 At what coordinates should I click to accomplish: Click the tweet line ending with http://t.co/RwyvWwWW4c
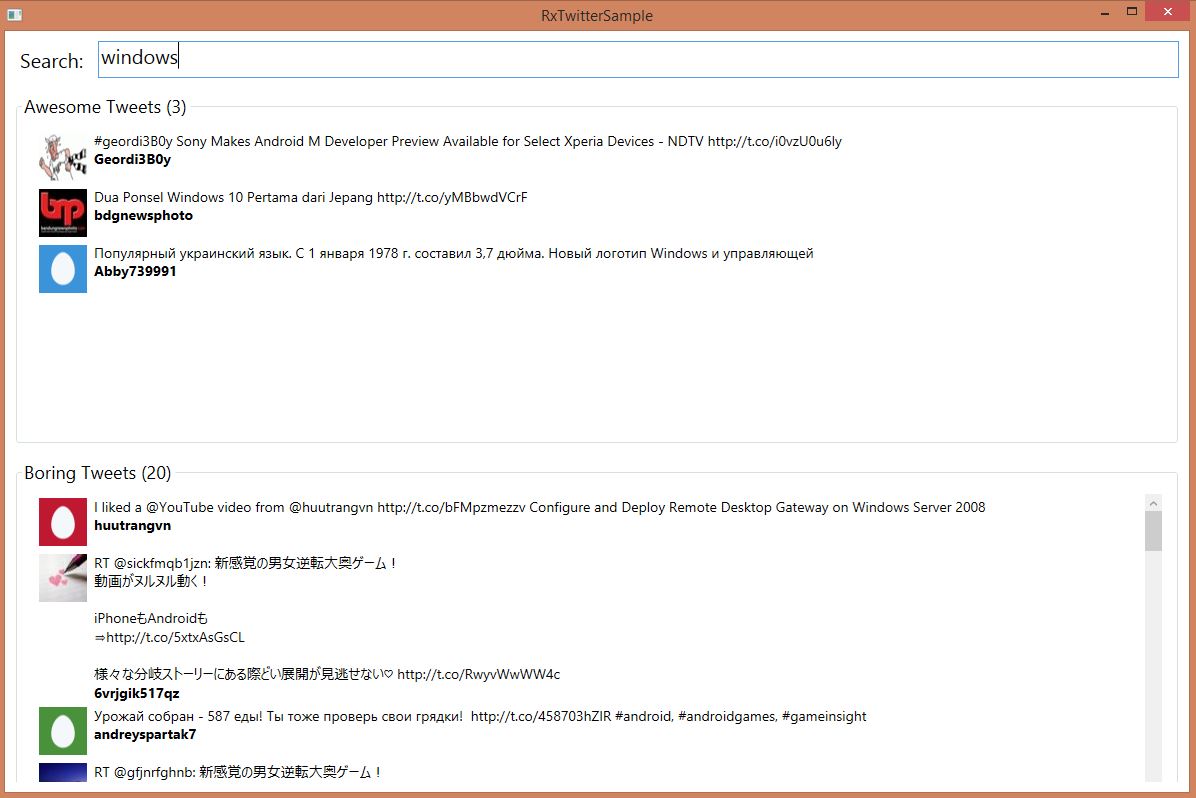(327, 674)
